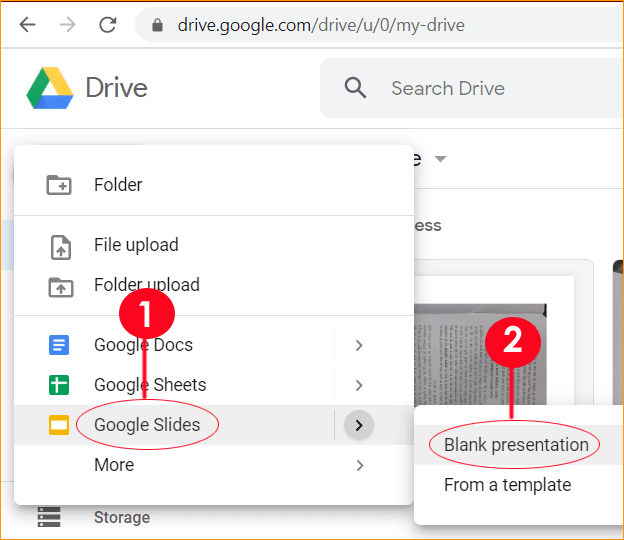This screenshot has height=540, width=624.
Task: Reload the page with the refresh icon
Action: pos(107,25)
